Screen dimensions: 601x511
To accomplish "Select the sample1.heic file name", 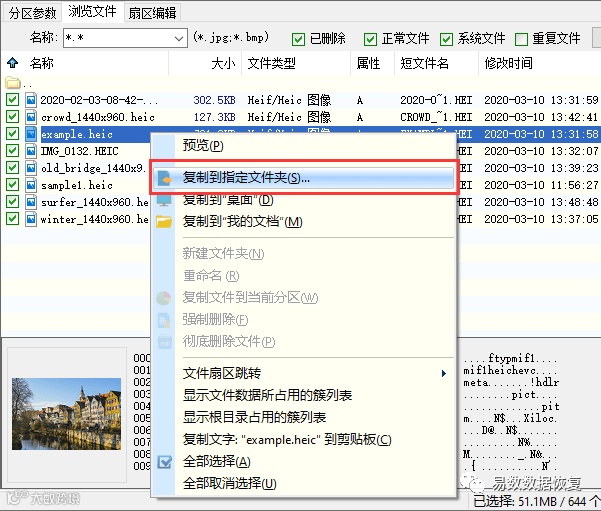I will click(x=77, y=185).
